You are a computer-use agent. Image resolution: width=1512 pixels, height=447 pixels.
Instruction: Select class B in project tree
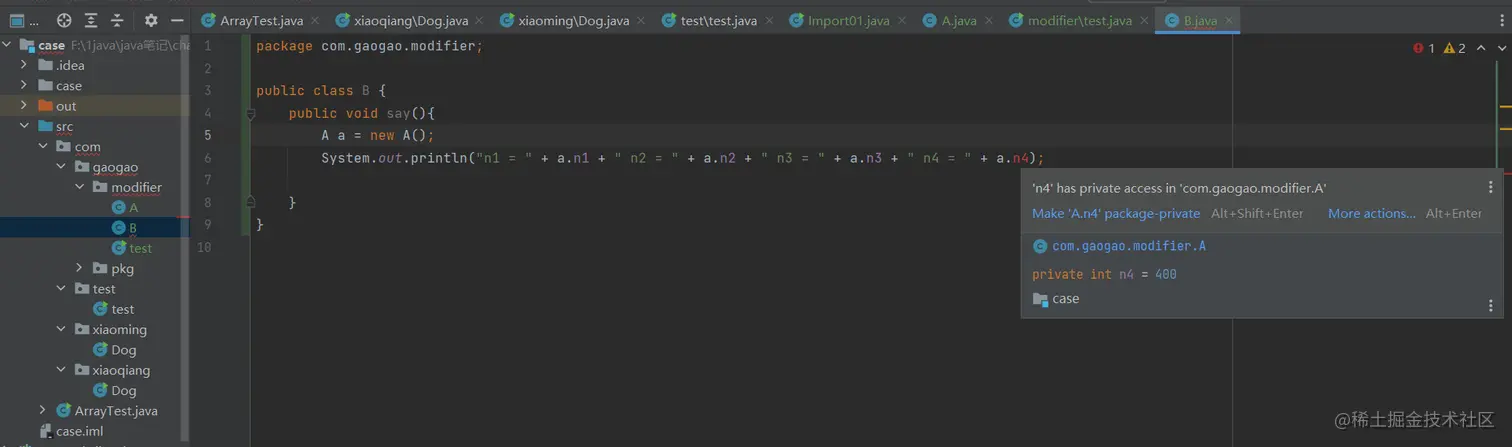133,228
